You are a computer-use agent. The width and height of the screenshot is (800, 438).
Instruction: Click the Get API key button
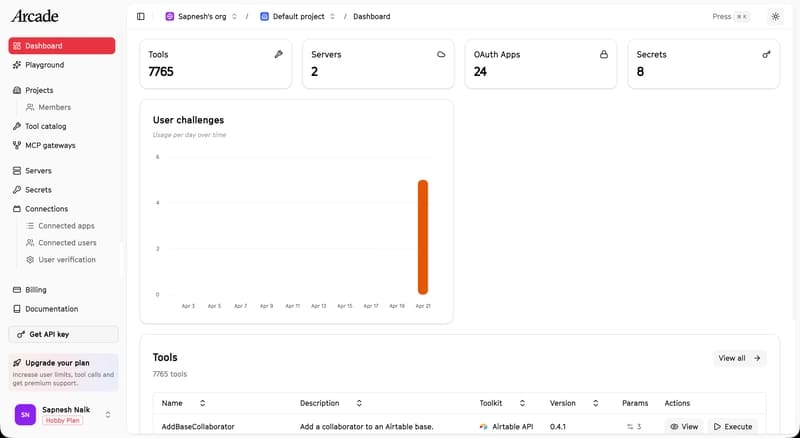(x=63, y=334)
